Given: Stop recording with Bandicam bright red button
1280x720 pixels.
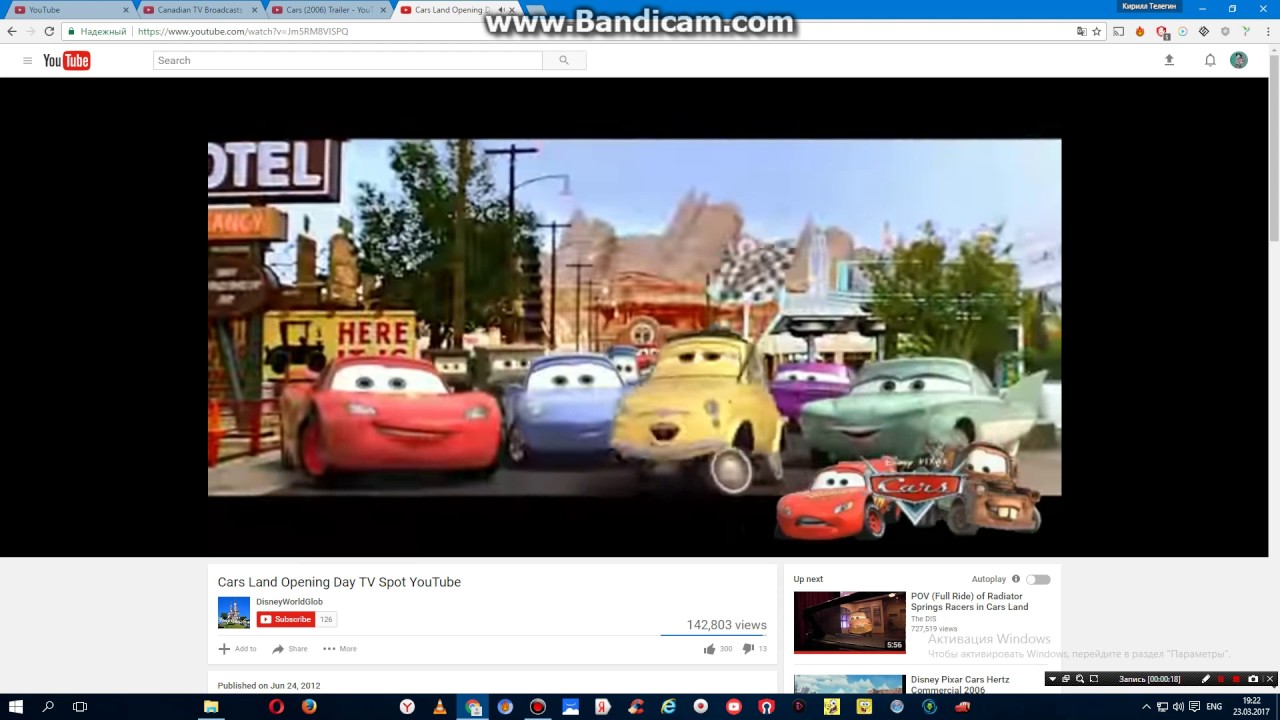Looking at the screenshot, I should [x=1237, y=679].
